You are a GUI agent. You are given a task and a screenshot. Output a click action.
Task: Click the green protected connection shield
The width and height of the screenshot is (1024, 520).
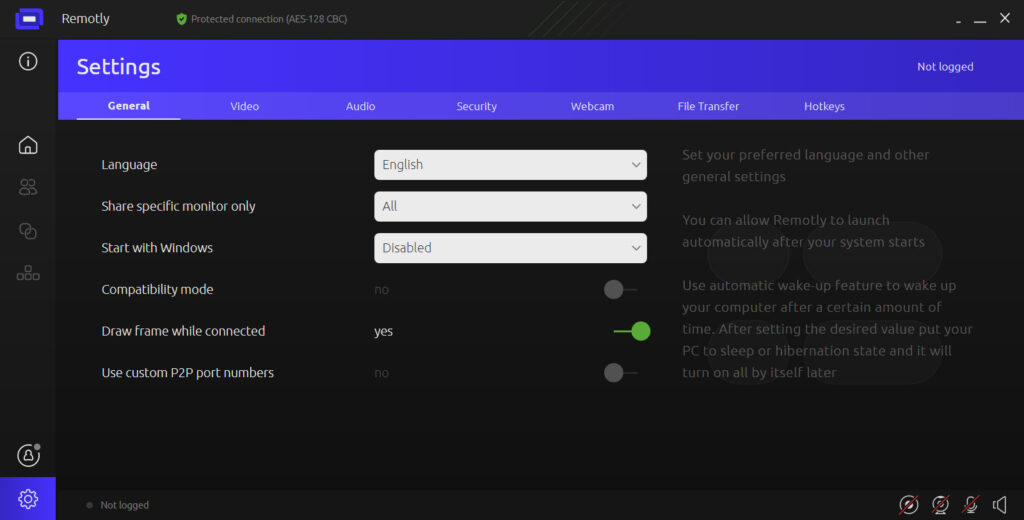click(x=182, y=20)
